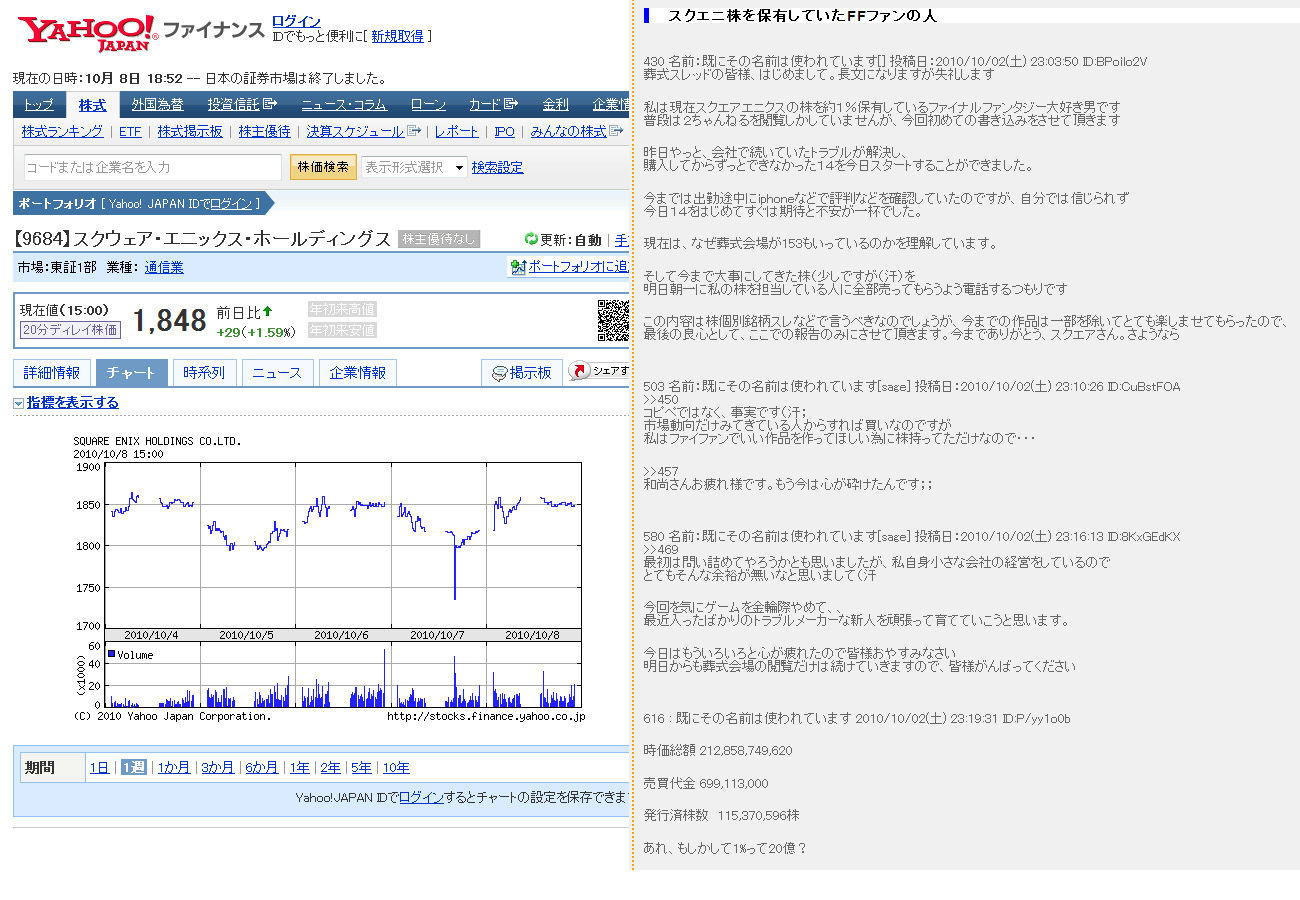Switch to the 時系列 tab
The width and height of the screenshot is (1300, 900).
click(x=204, y=373)
